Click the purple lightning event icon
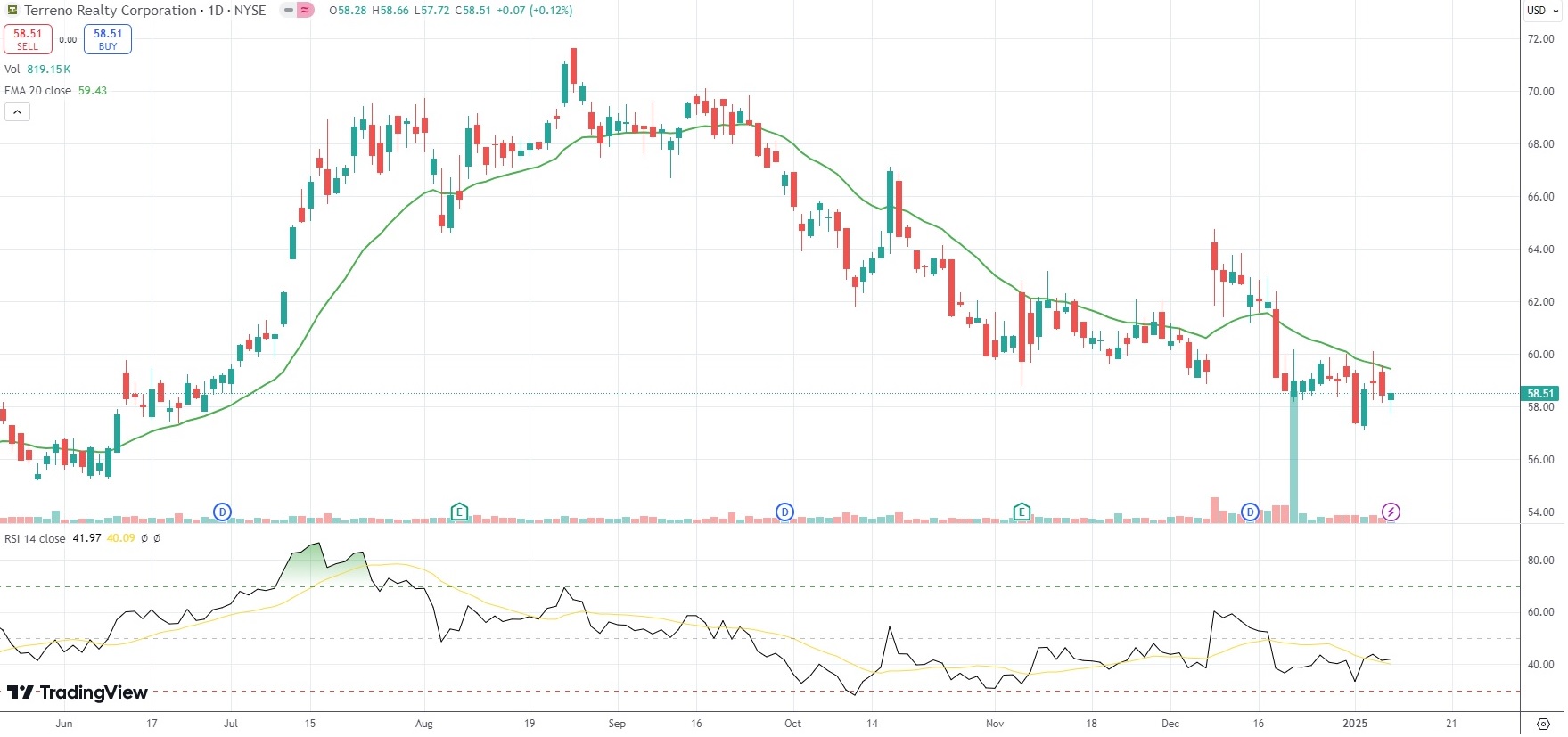 pos(1391,512)
